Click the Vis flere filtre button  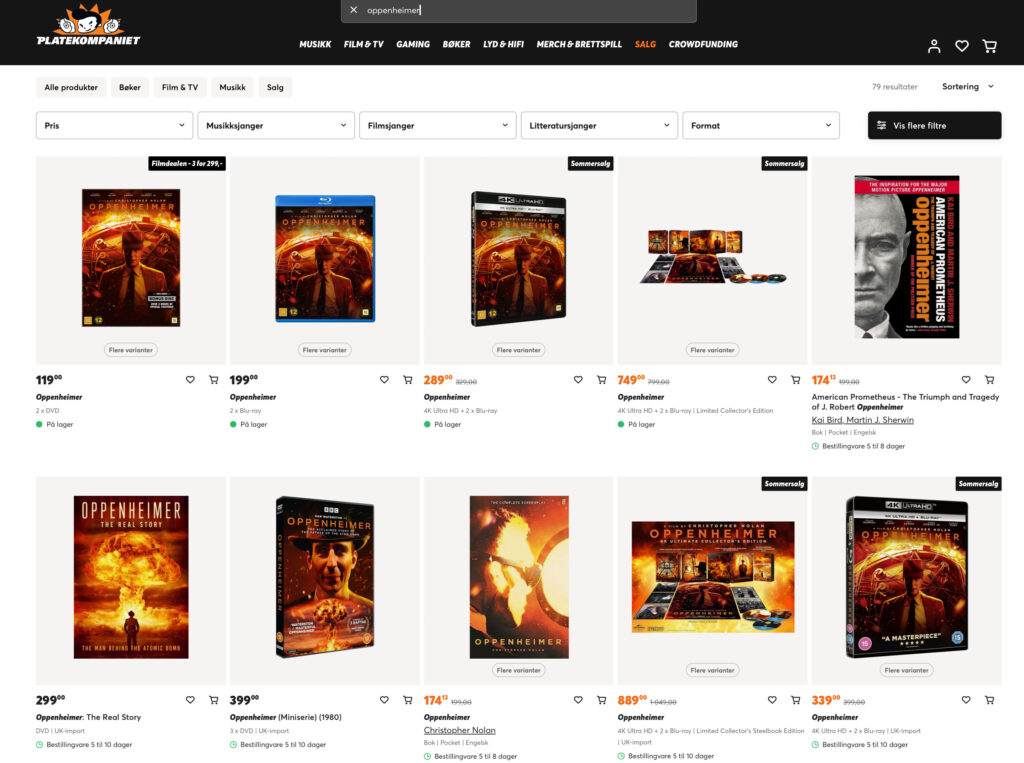tap(934, 125)
